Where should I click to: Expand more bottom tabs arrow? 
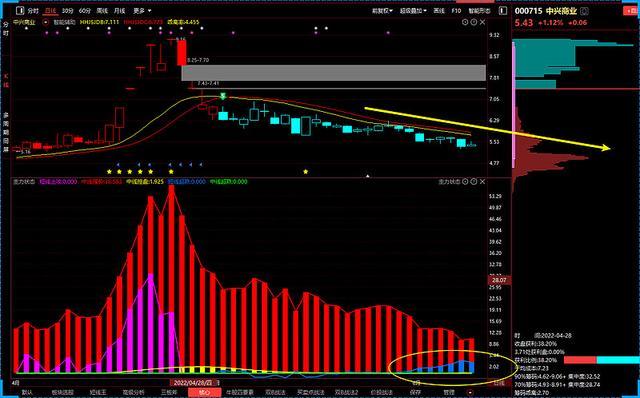[471, 393]
